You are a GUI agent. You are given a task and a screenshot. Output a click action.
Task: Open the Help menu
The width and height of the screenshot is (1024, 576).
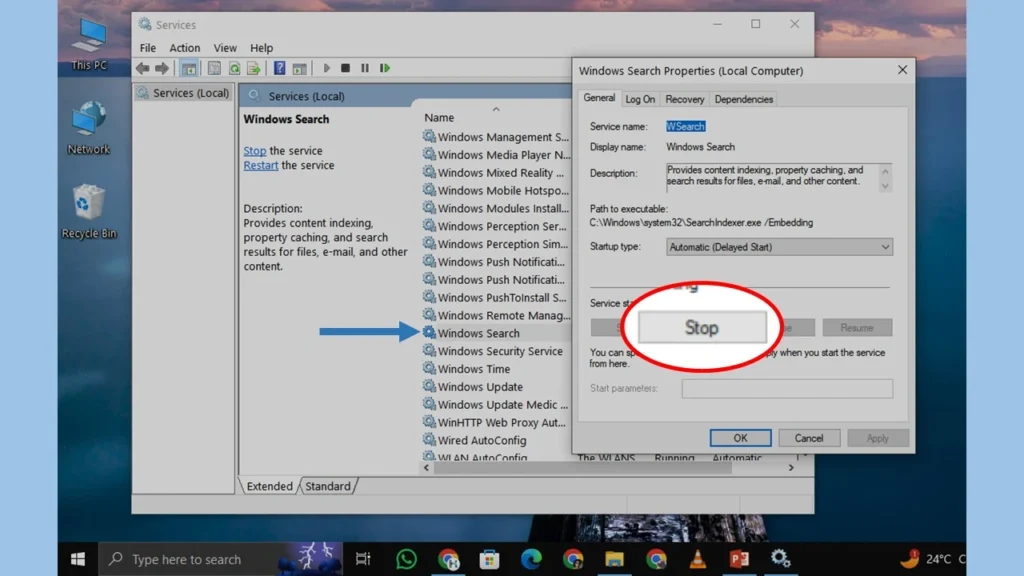click(261, 48)
